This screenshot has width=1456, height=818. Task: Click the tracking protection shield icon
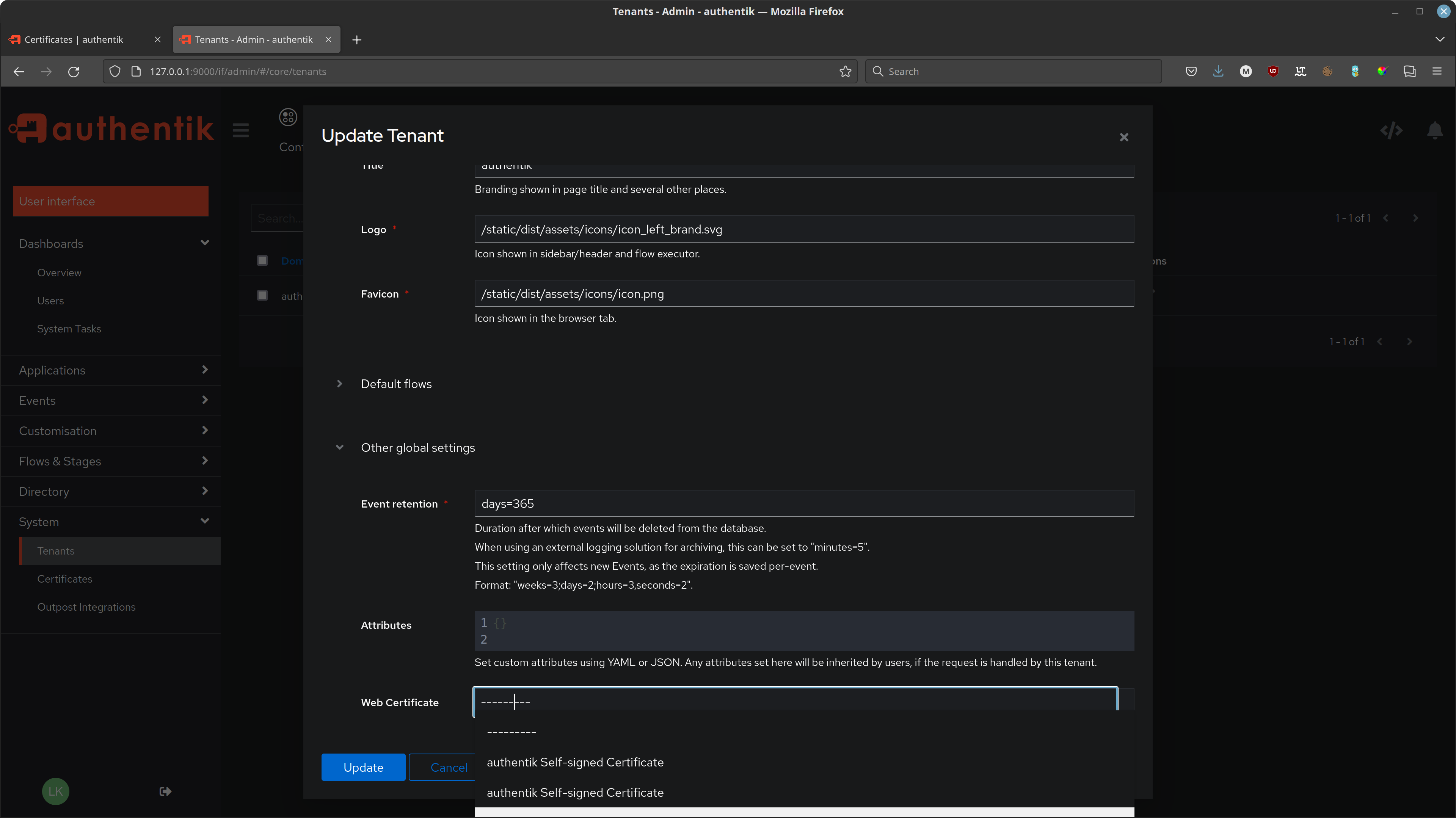coord(115,71)
